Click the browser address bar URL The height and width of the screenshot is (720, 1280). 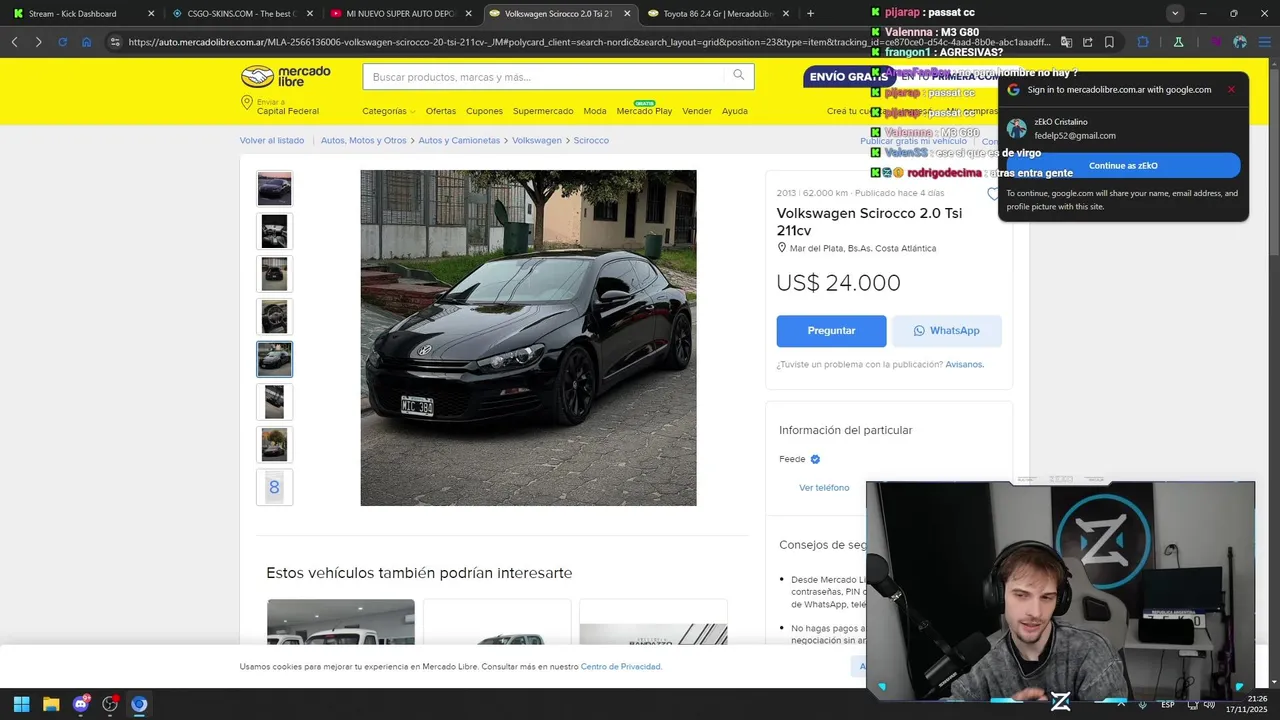(590, 42)
